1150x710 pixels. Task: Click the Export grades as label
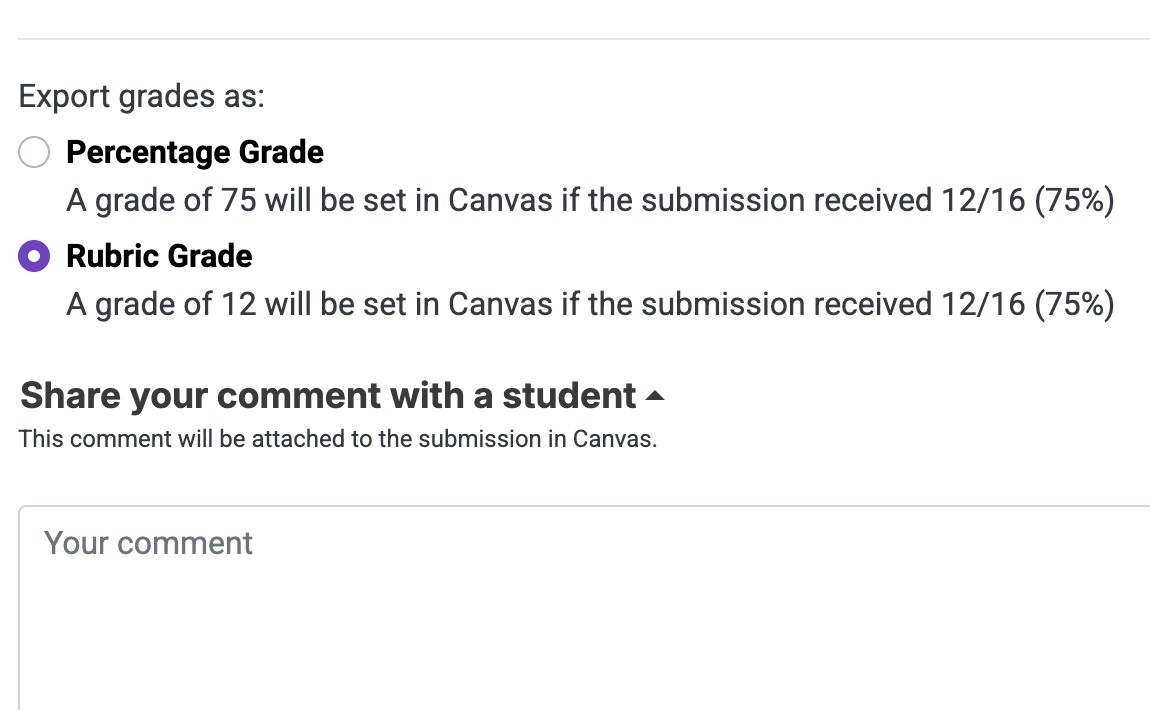(142, 97)
